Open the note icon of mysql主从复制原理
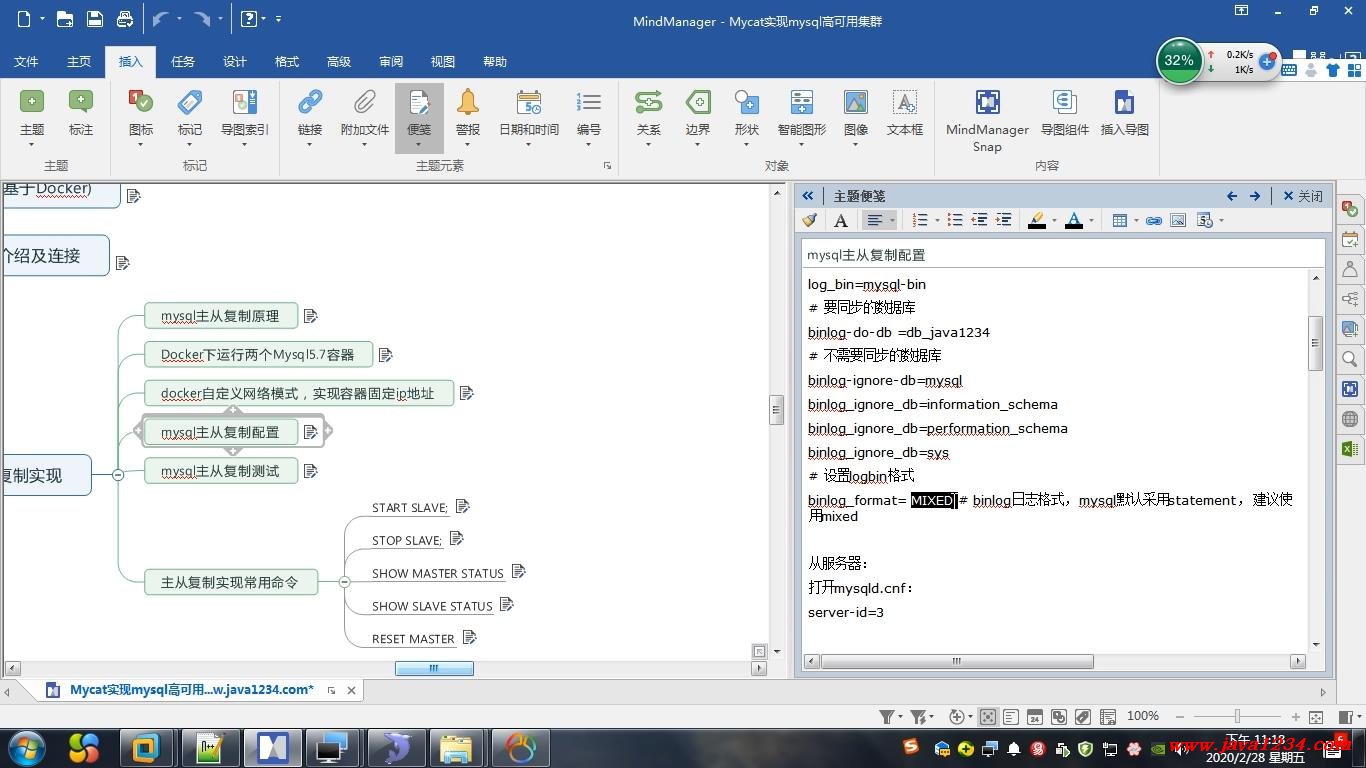This screenshot has height=768, width=1366. (310, 316)
